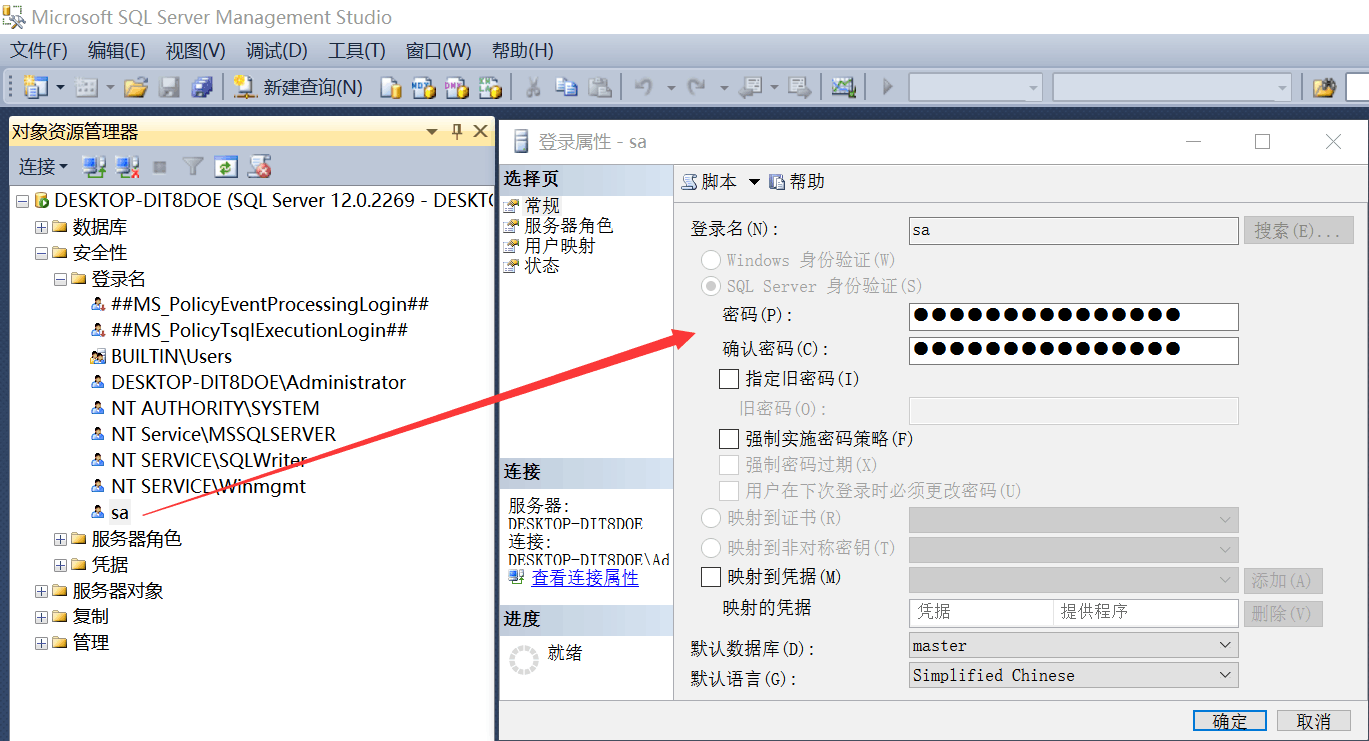Click the Analysis Services MDX Query icon

[424, 87]
